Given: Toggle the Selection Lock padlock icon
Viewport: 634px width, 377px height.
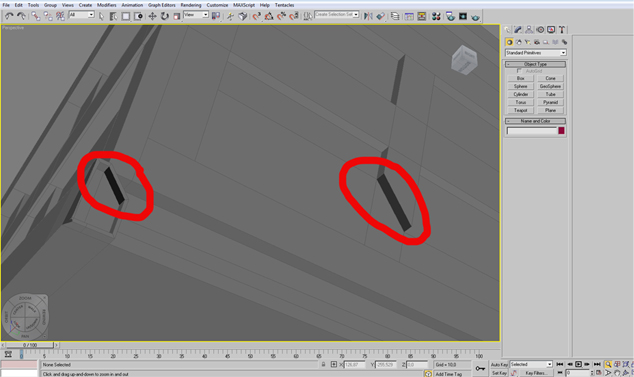Looking at the screenshot, I should coord(323,364).
